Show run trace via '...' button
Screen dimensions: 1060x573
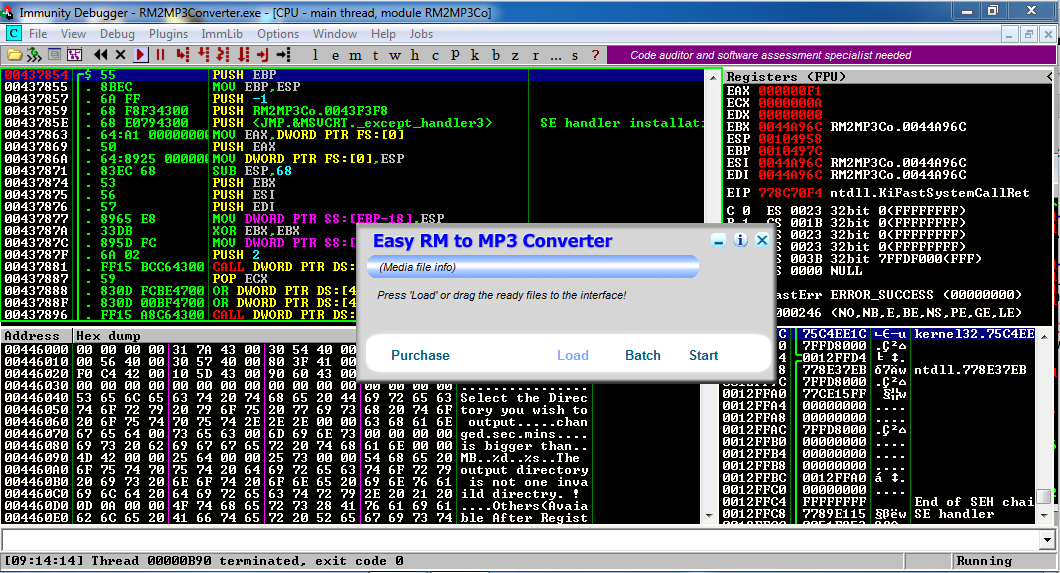556,55
